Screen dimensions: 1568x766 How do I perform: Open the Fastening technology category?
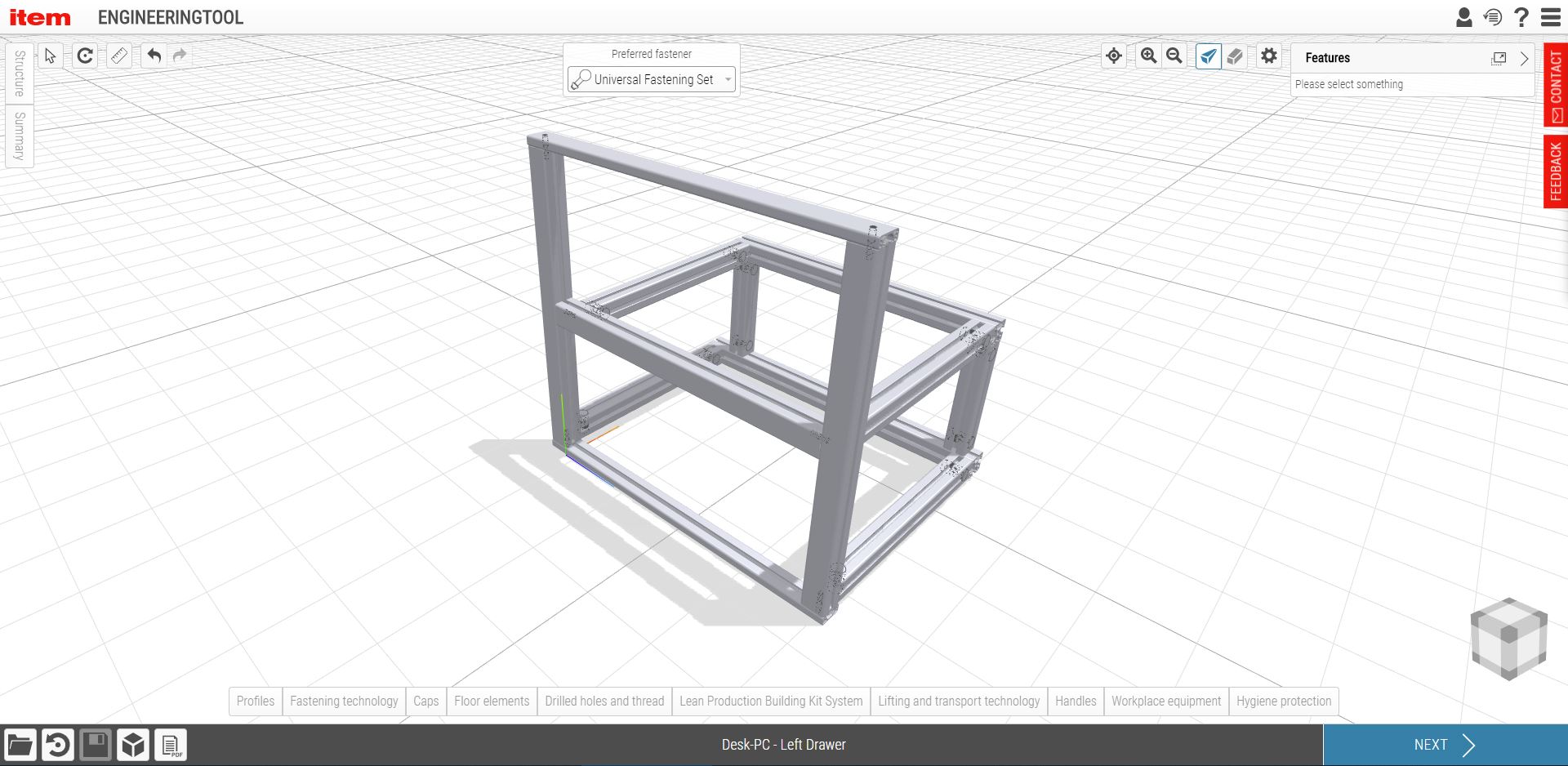[344, 701]
